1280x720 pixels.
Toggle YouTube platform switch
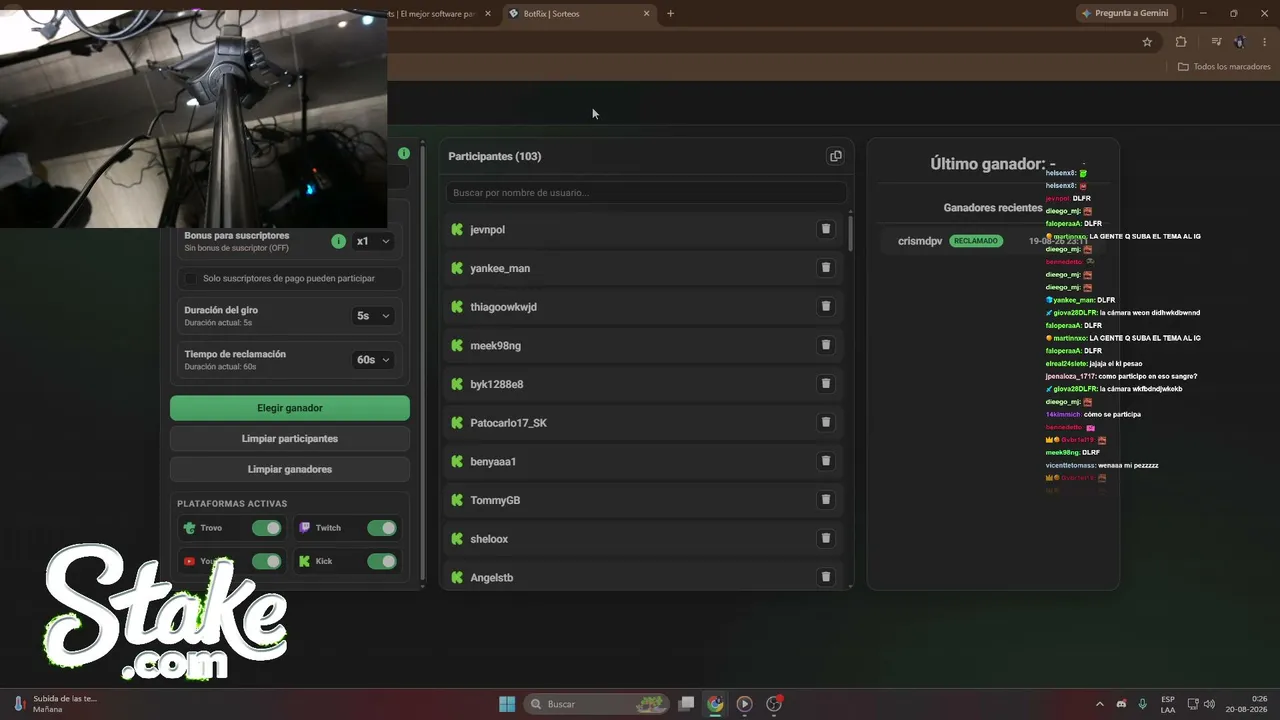click(266, 562)
